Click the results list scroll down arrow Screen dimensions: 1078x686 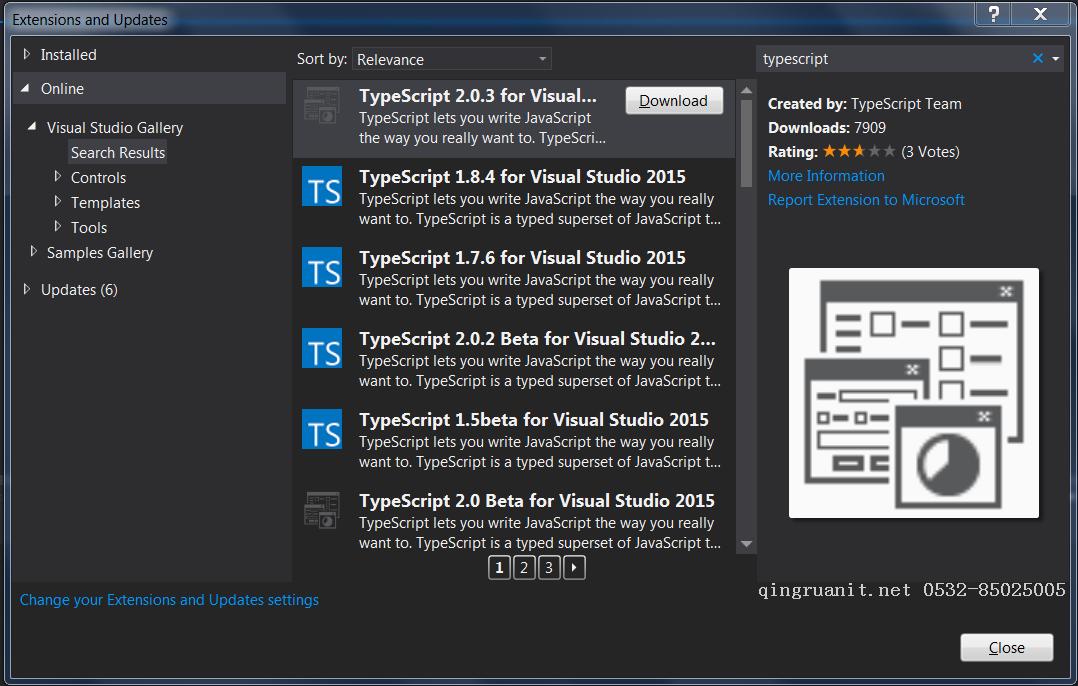(746, 544)
